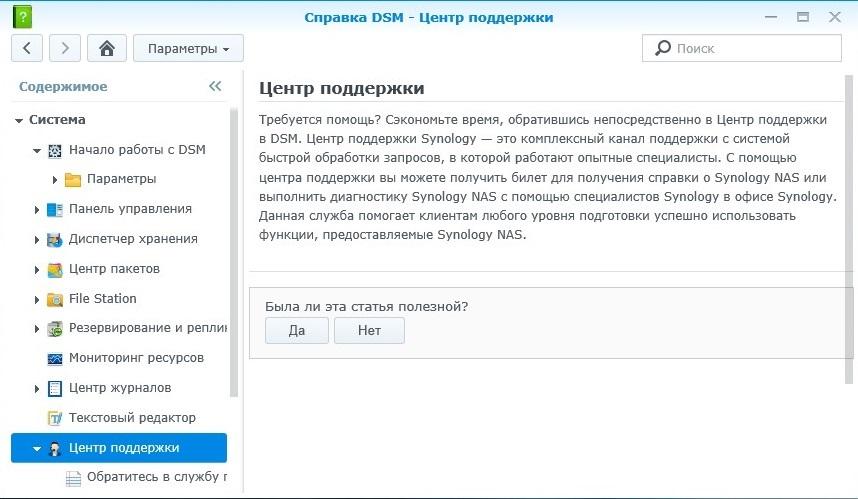Expand the File Station node
The width and height of the screenshot is (858, 499).
(x=37, y=300)
